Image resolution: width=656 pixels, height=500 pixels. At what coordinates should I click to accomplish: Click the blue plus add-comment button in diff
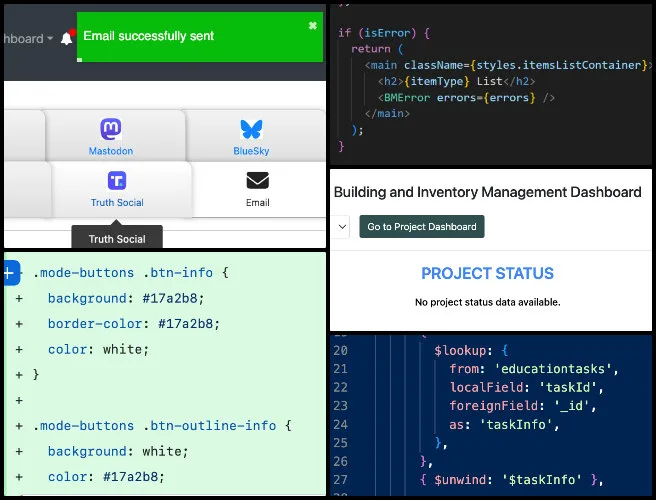pyautogui.click(x=11, y=273)
